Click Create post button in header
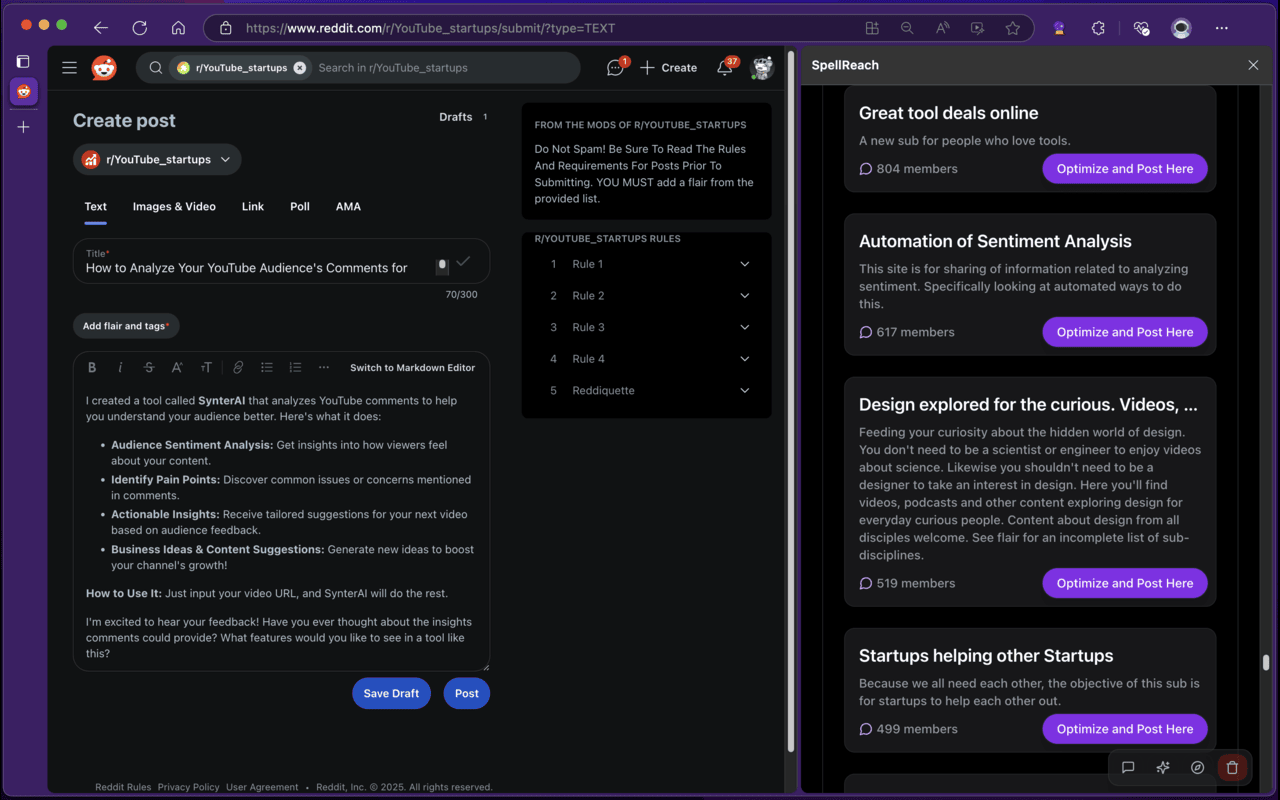 pos(668,68)
